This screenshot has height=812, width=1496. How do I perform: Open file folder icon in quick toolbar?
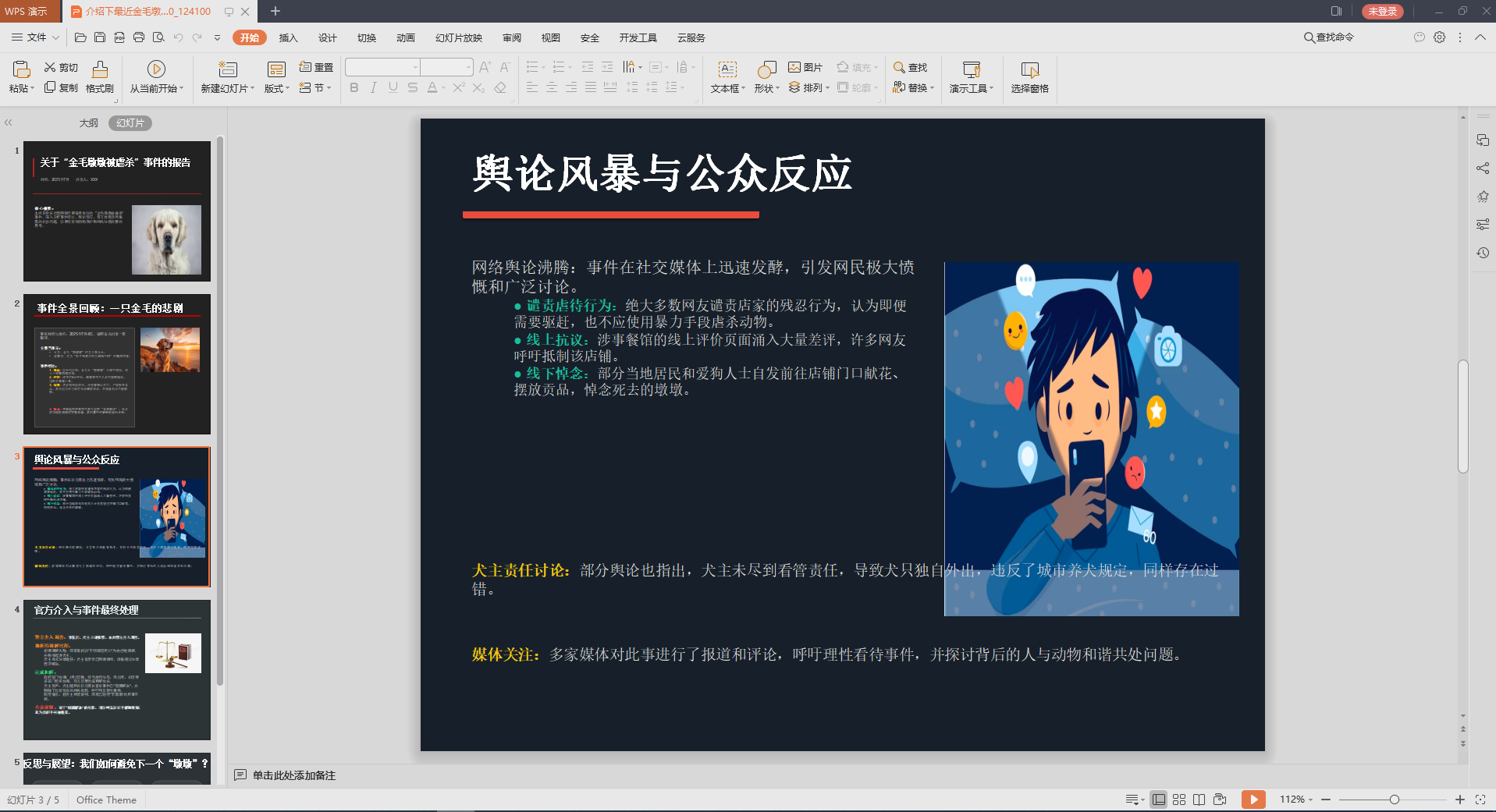tap(80, 37)
